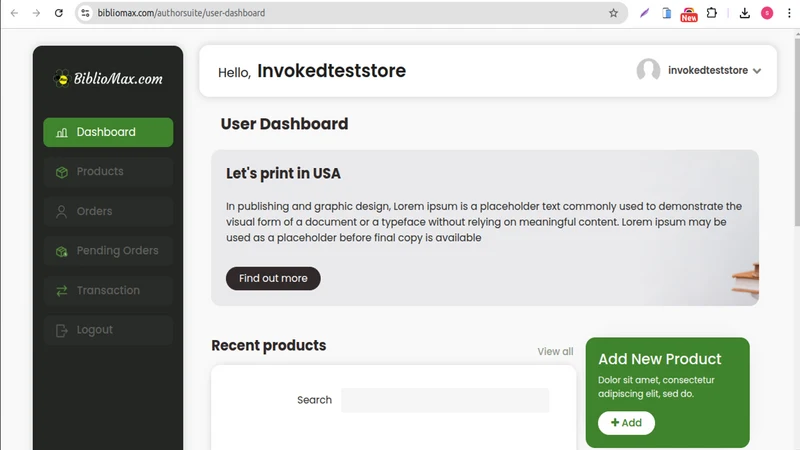Click the Add New Product heading
This screenshot has width=800, height=450.
coord(660,359)
